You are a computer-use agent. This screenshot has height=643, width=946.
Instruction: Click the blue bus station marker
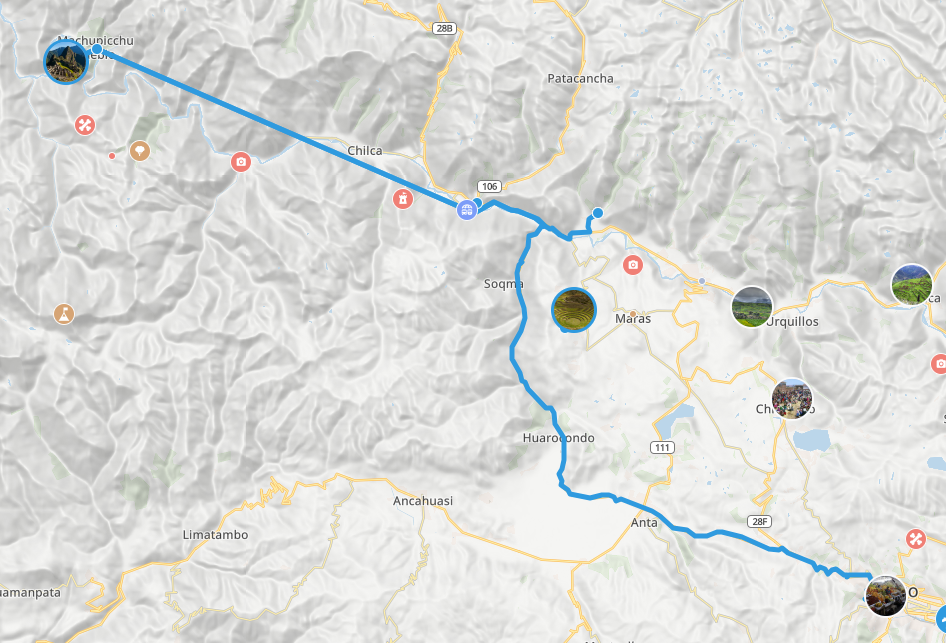pyautogui.click(x=466, y=210)
